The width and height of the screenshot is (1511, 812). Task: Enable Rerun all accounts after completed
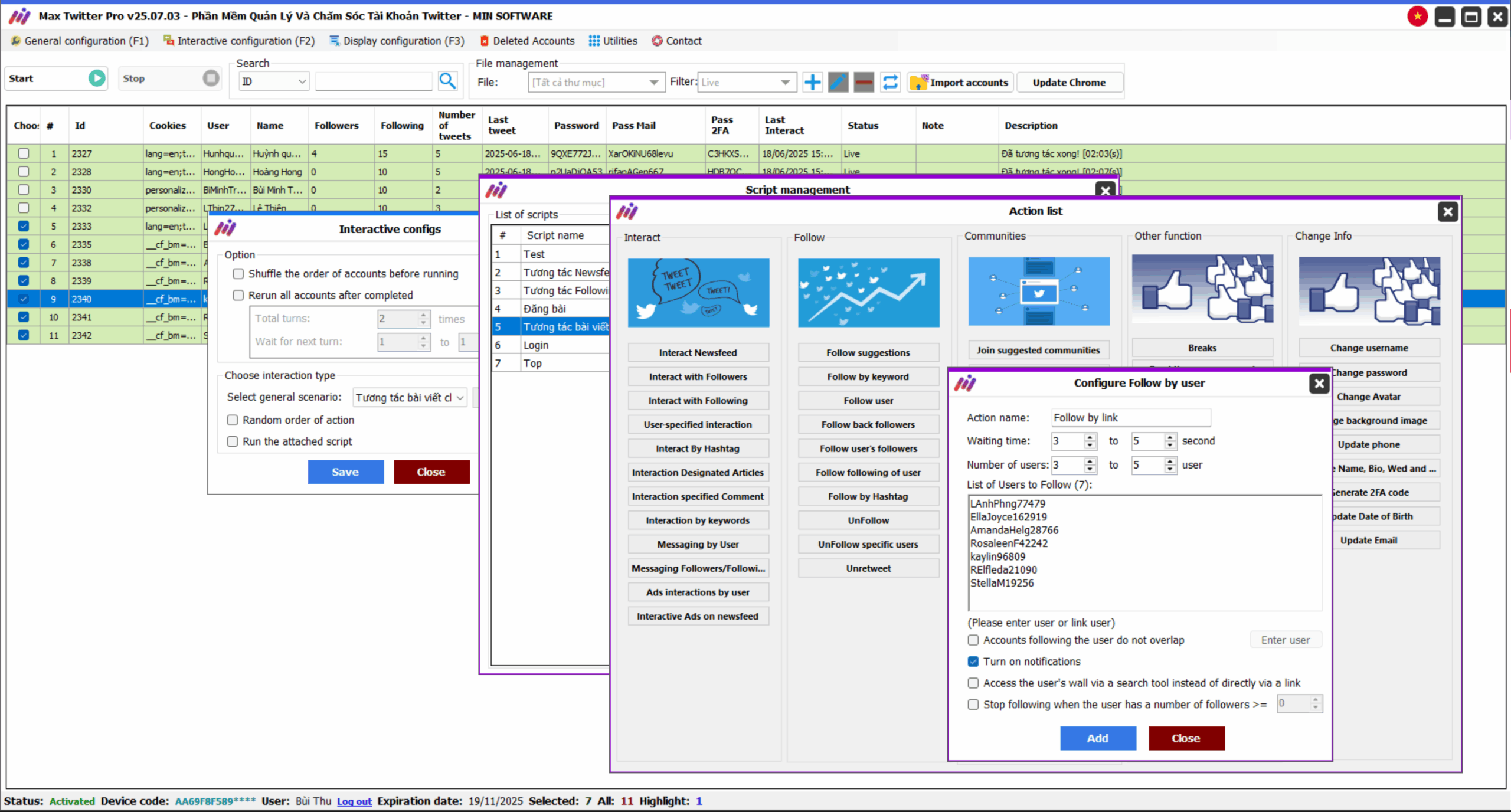pyautogui.click(x=238, y=295)
